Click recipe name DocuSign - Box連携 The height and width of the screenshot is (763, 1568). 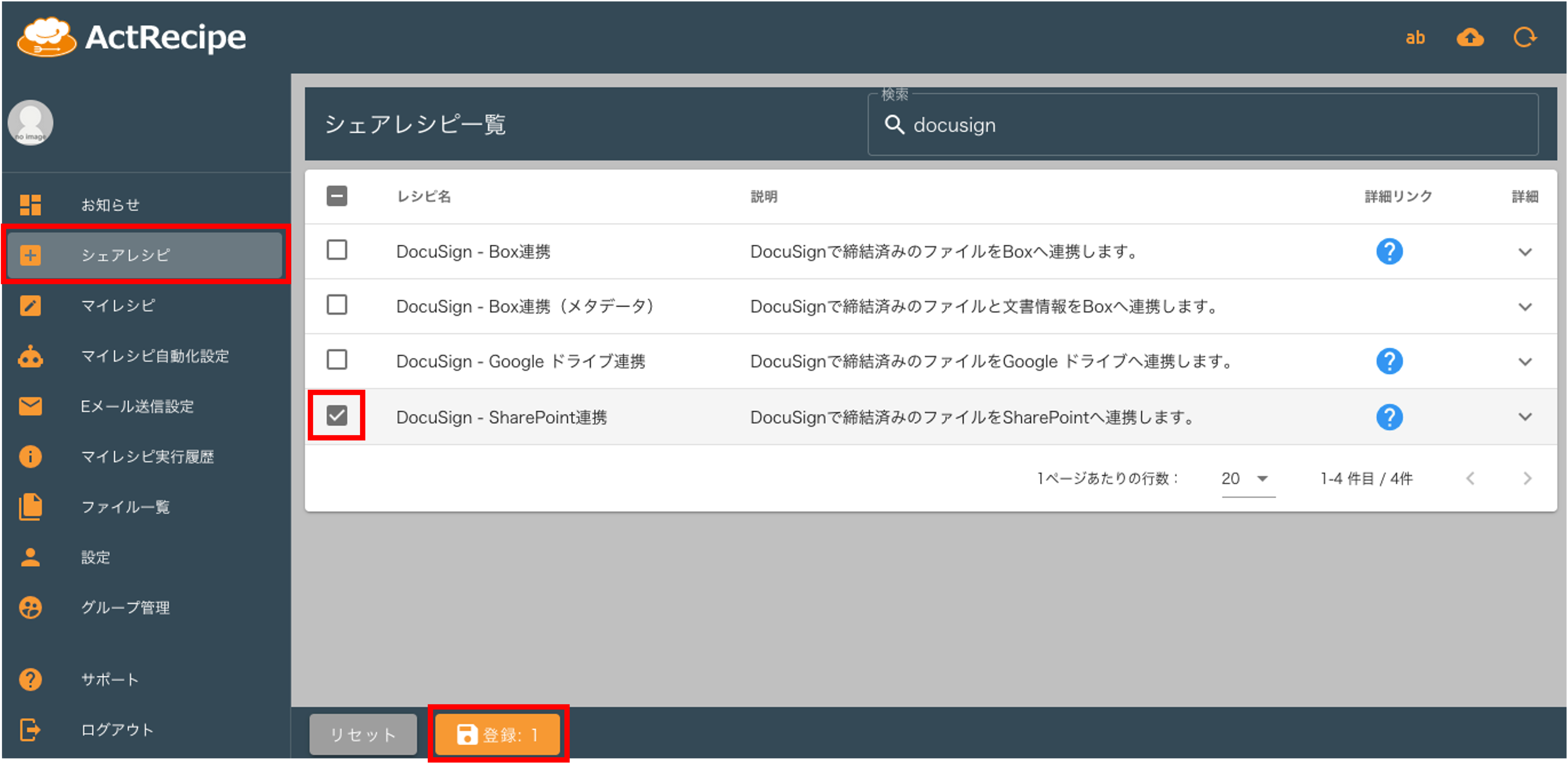(473, 252)
